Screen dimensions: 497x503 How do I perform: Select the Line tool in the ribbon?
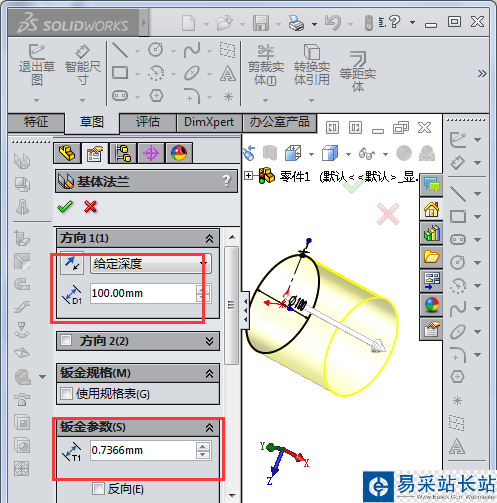click(120, 50)
